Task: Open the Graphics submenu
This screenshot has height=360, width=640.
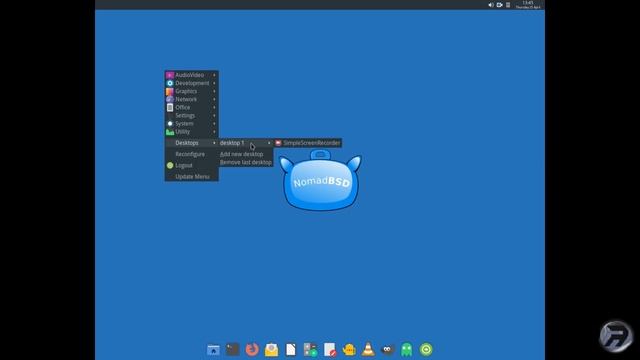Action: click(191, 91)
